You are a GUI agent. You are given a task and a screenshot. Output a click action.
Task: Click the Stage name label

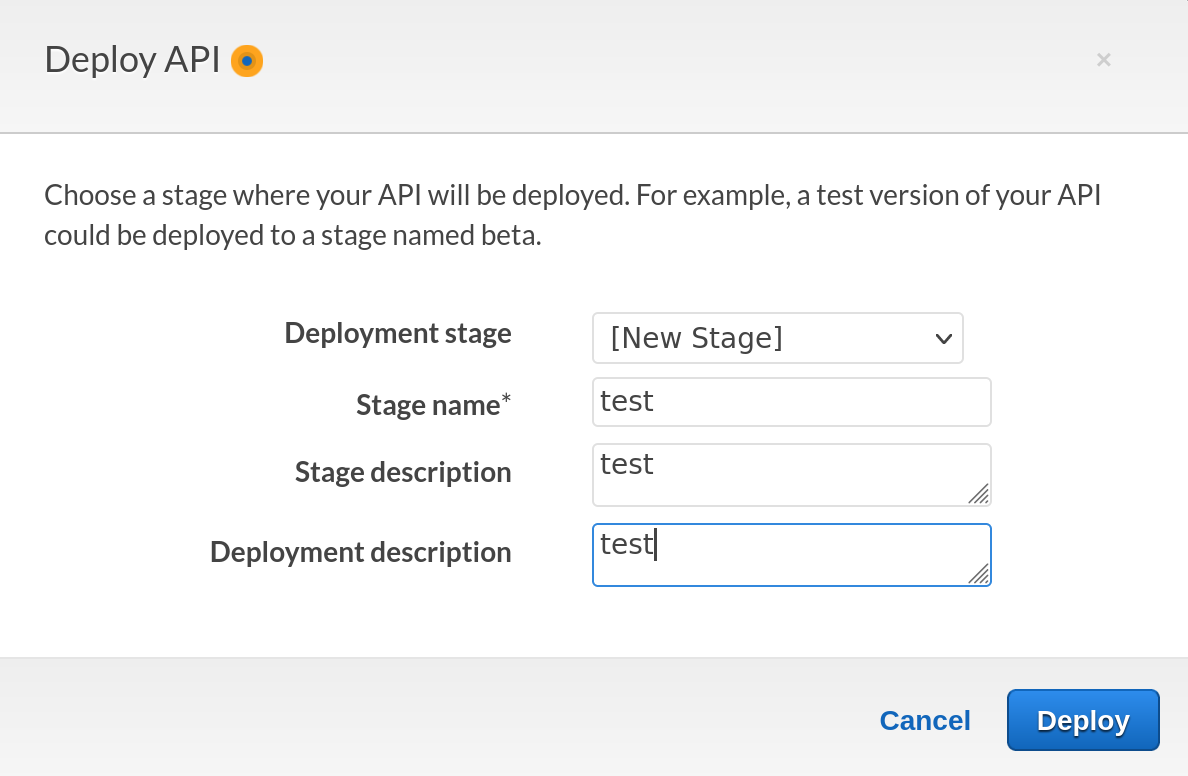point(428,405)
